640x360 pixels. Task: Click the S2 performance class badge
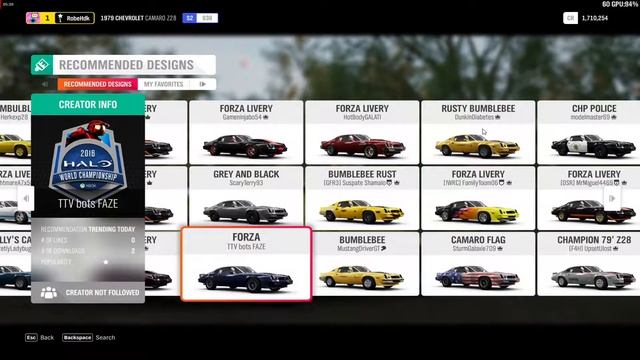click(x=189, y=18)
